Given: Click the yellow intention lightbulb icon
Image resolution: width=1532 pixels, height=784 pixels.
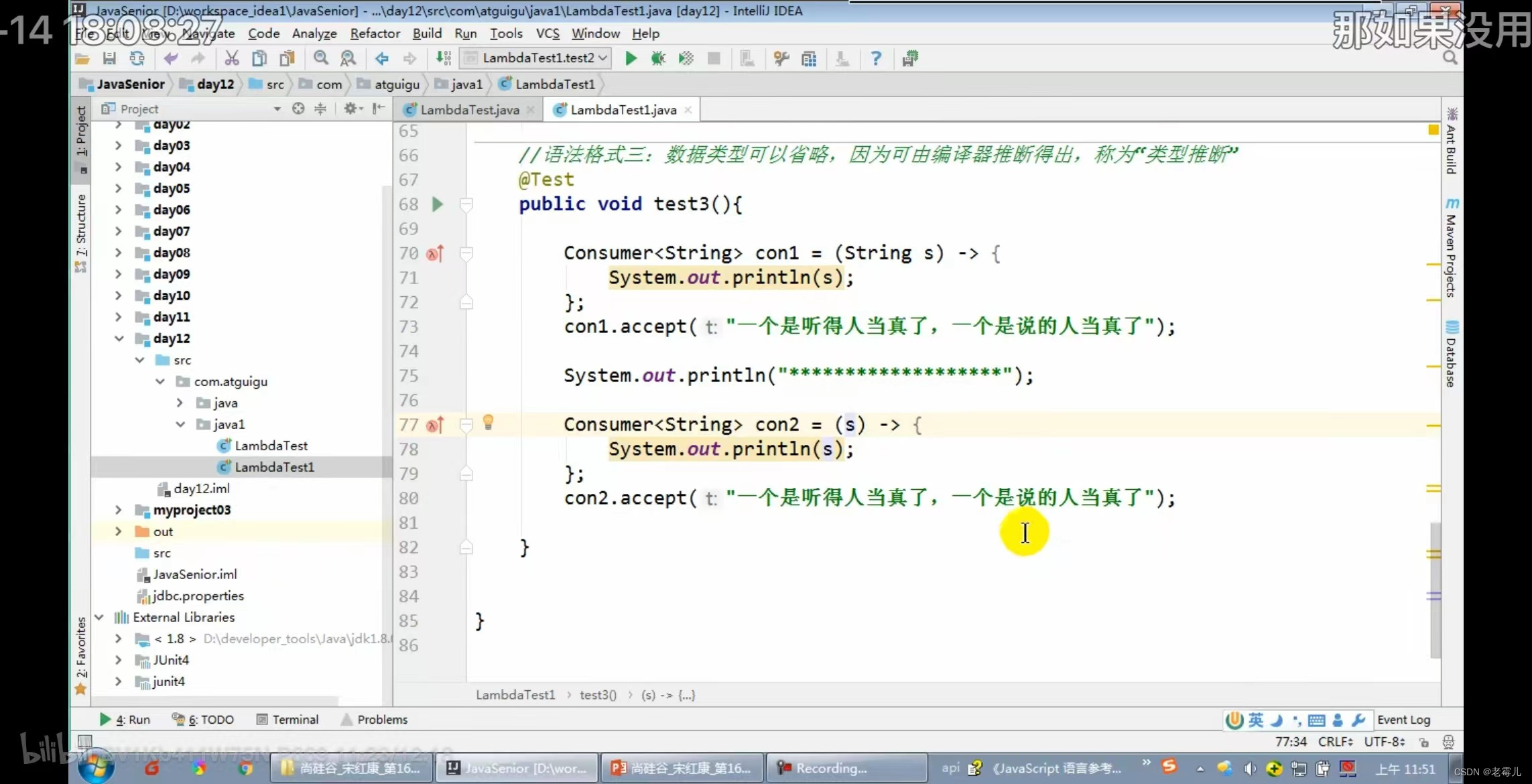Looking at the screenshot, I should 489,422.
